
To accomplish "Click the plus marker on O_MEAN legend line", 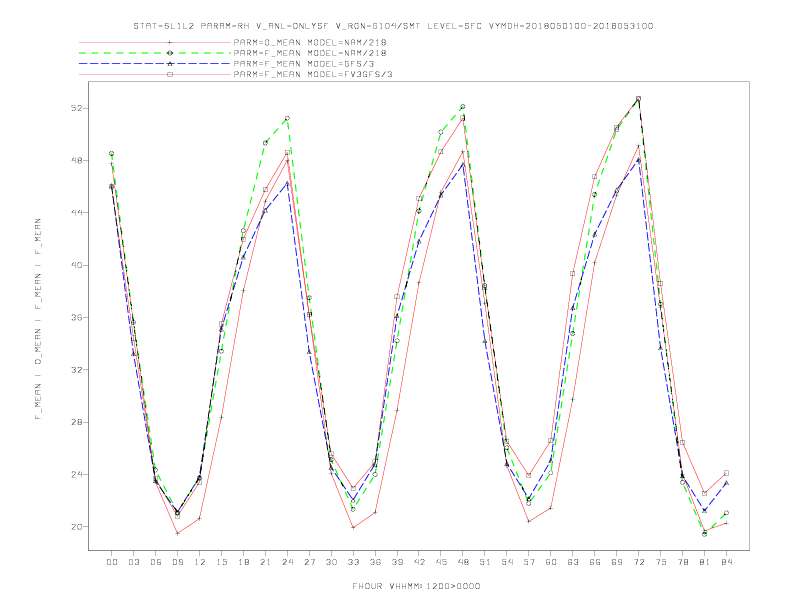I will point(170,42).
